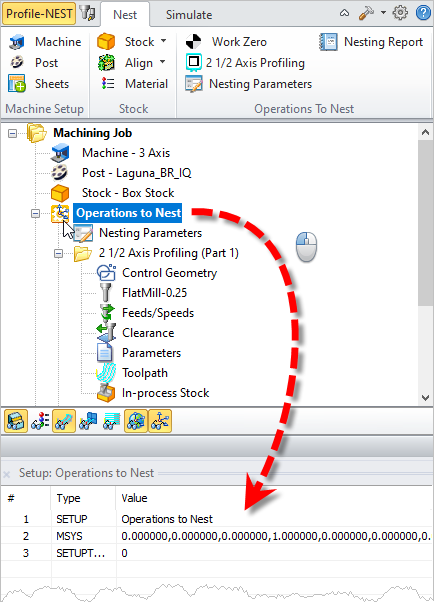The width and height of the screenshot is (434, 611).
Task: Toggle the highlighted globe visibility icon
Action: point(136,421)
